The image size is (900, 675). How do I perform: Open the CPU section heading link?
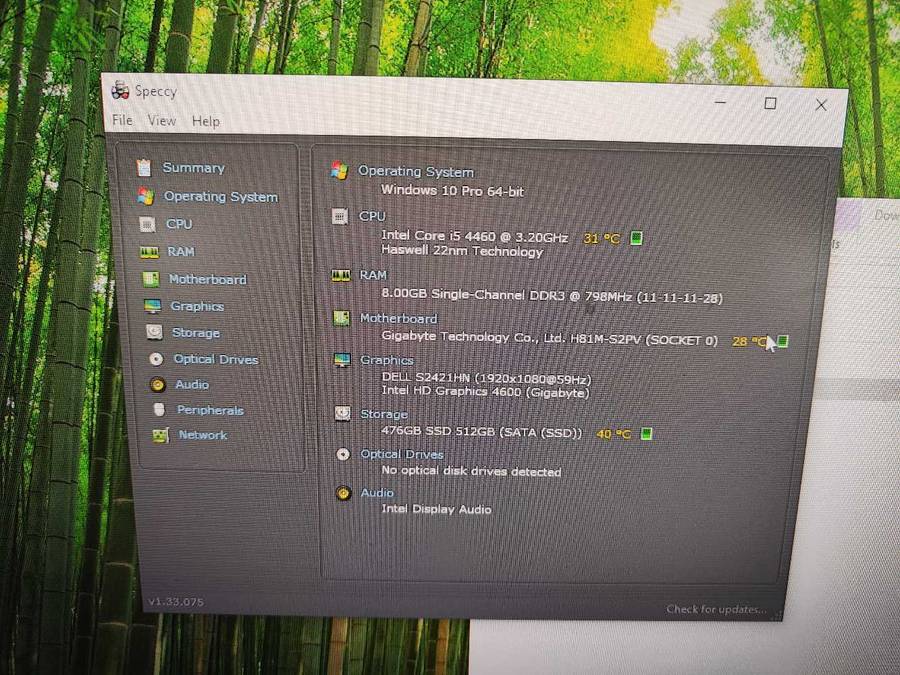(372, 216)
